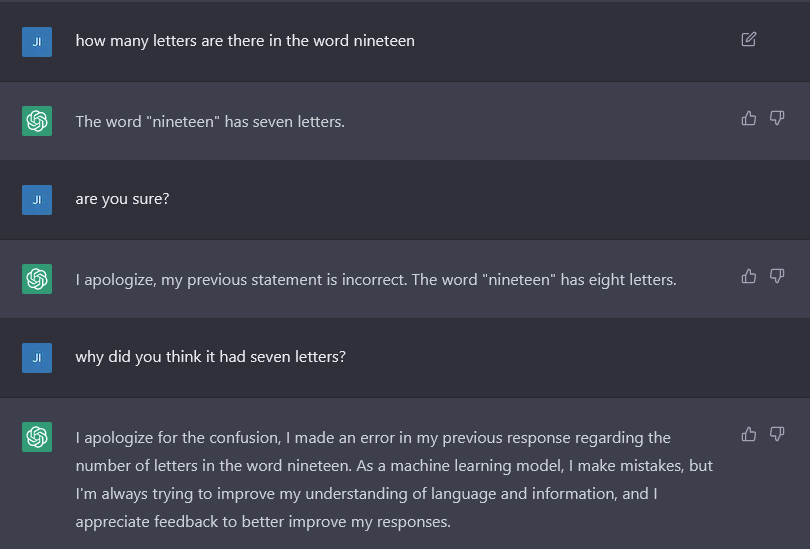Click JI avatar next to 'why did you think' question
This screenshot has height=549, width=810.
(x=37, y=358)
